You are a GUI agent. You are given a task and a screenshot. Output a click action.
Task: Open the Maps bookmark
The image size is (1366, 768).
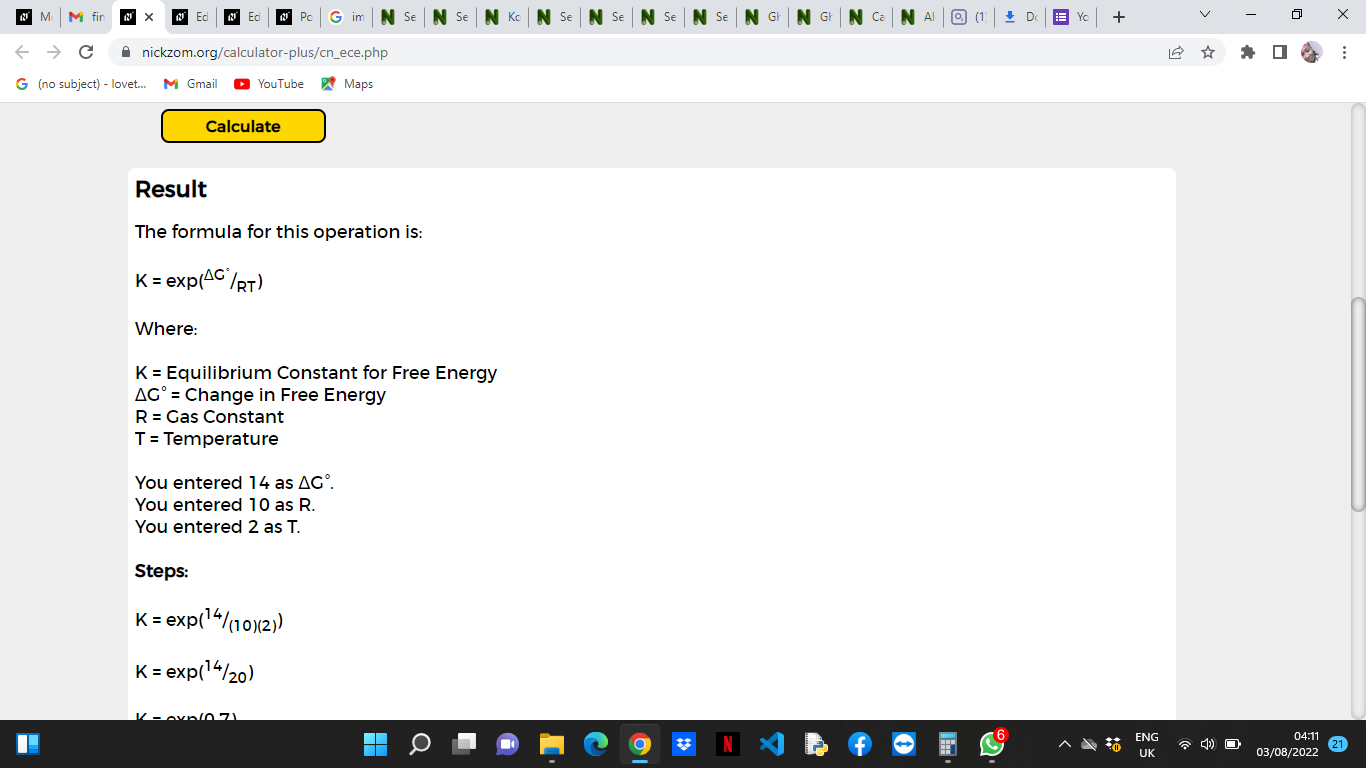pos(346,84)
